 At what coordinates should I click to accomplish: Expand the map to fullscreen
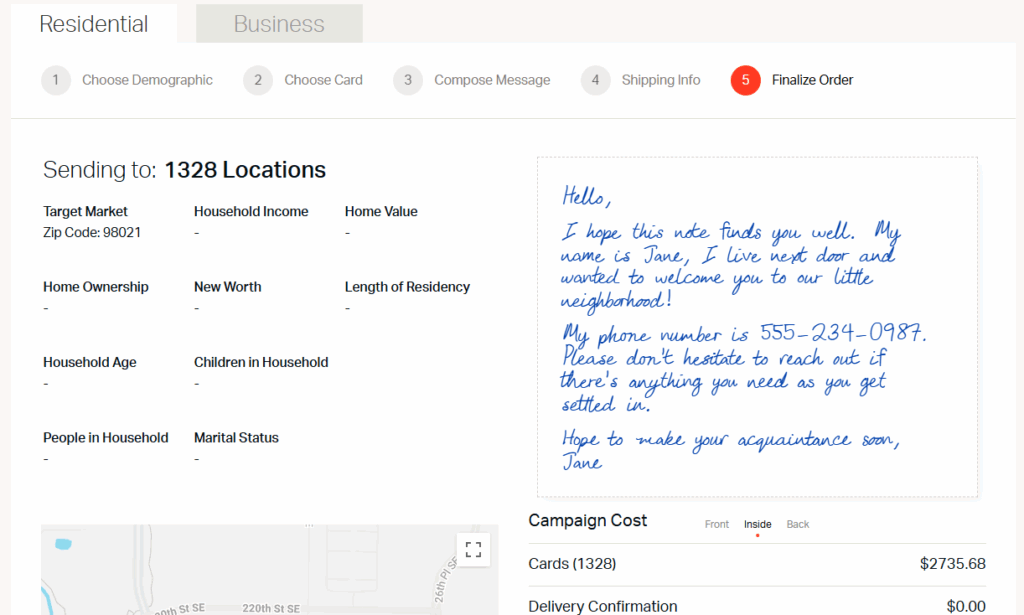[x=473, y=549]
